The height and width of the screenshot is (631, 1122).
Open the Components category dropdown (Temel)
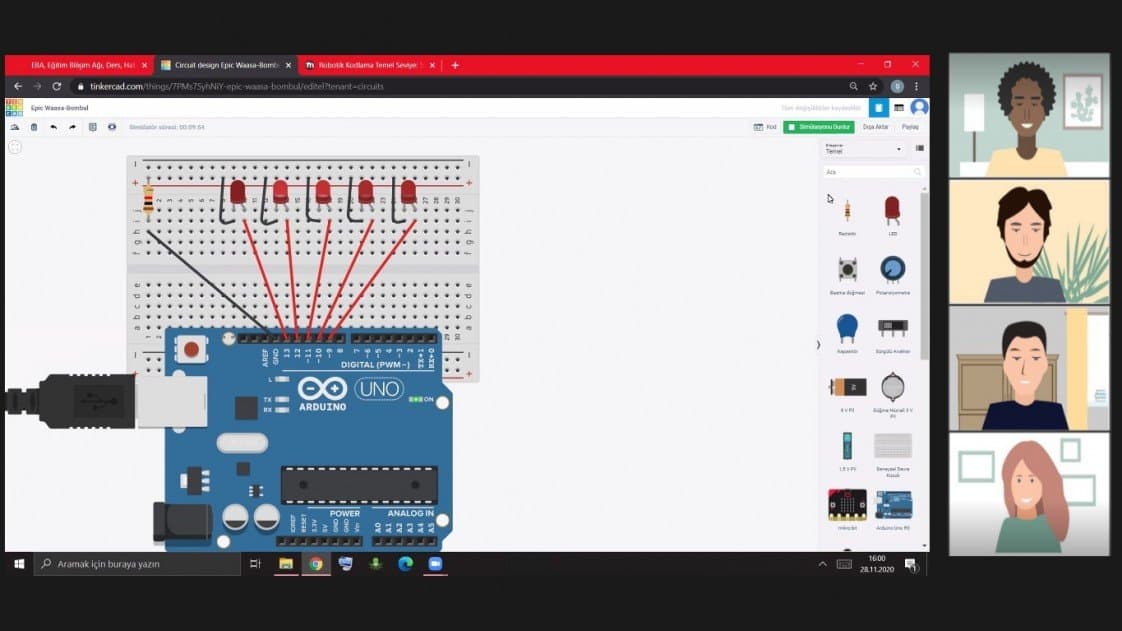point(863,149)
